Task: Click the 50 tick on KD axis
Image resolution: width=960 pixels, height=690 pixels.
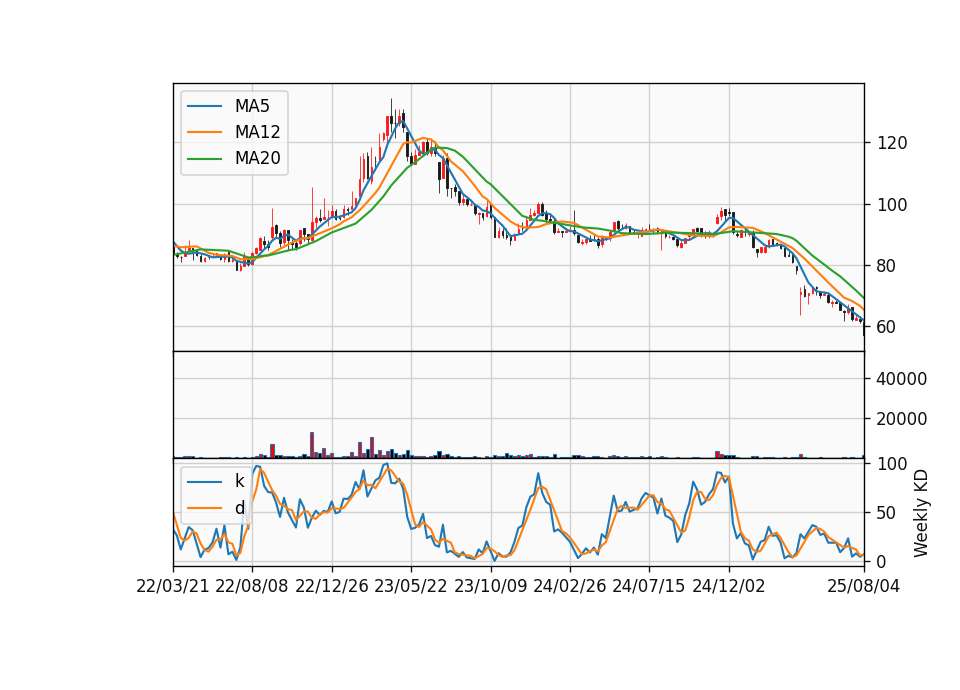Action: (887, 512)
